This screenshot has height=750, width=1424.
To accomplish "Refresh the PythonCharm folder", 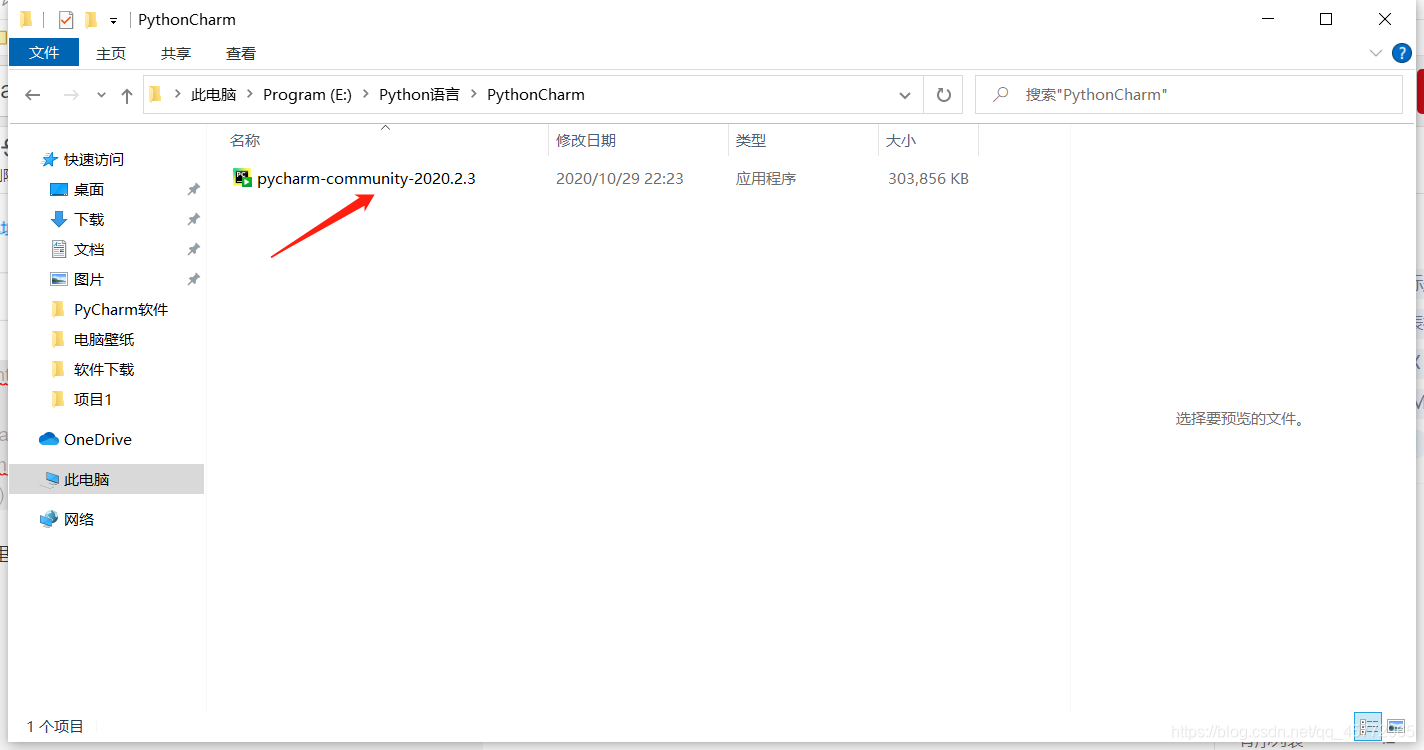I will (x=943, y=95).
